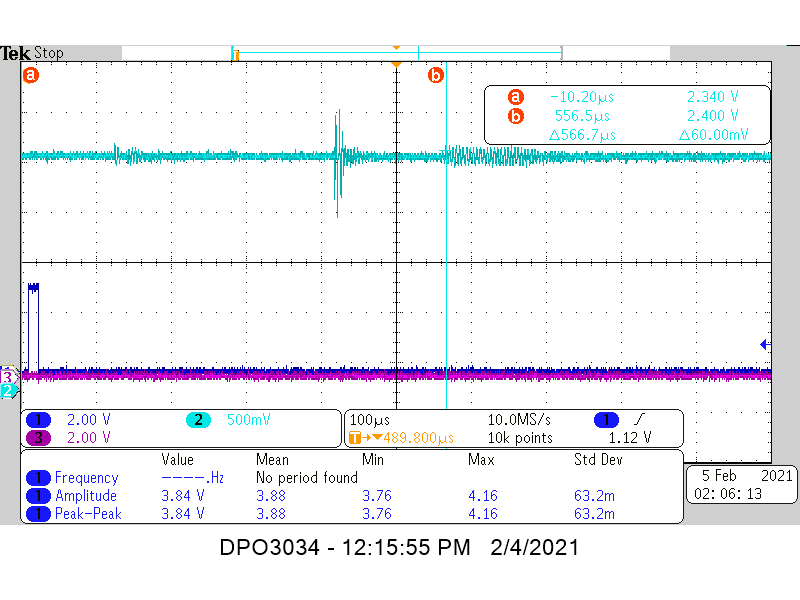The image size is (800, 600).
Task: Click the orange T trigger delay icon
Action: pyautogui.click(x=354, y=437)
